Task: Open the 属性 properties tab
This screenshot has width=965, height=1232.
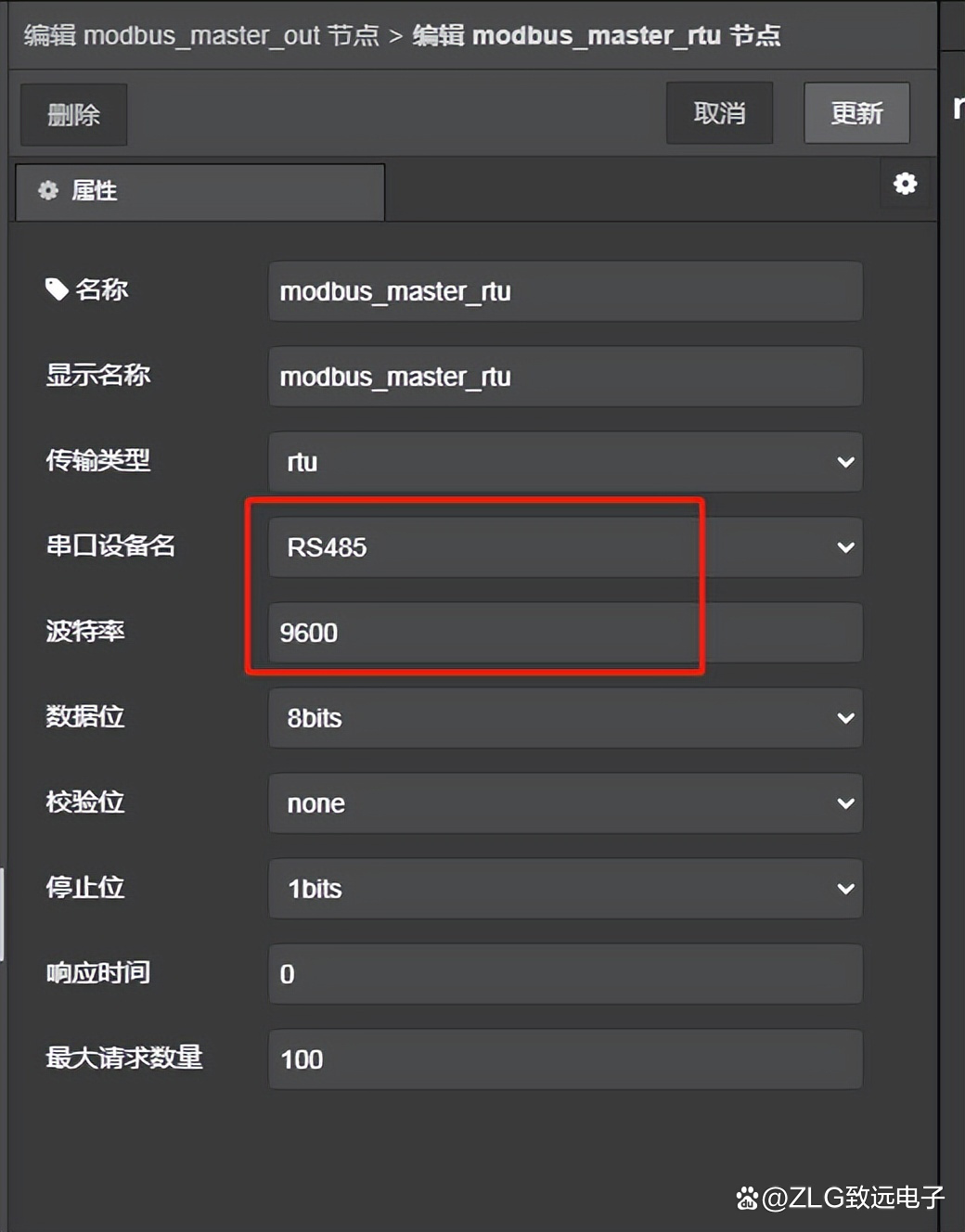Action: (199, 192)
